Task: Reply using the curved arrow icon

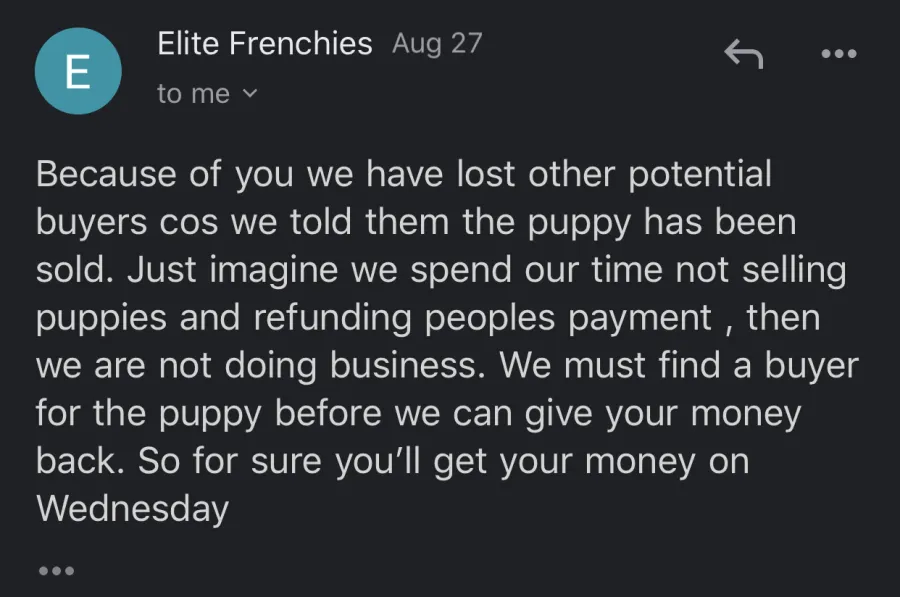Action: pyautogui.click(x=744, y=54)
